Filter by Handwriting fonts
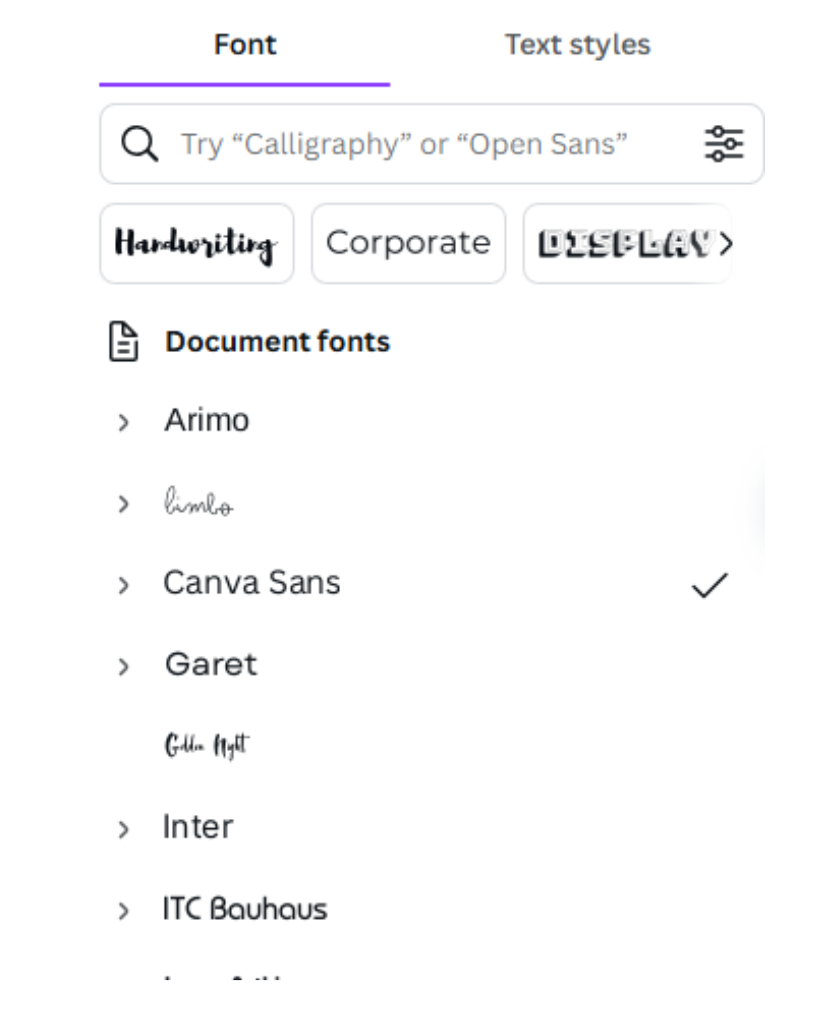The image size is (840, 1032). click(x=197, y=244)
